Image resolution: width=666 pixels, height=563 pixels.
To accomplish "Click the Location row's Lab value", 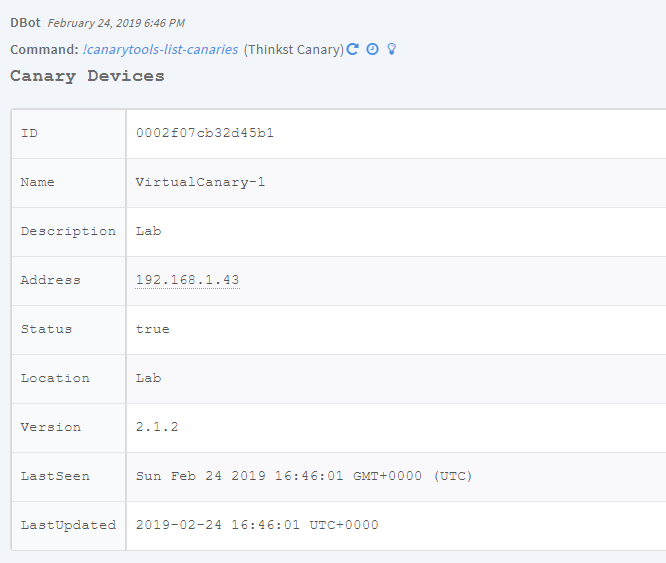I will (148, 378).
